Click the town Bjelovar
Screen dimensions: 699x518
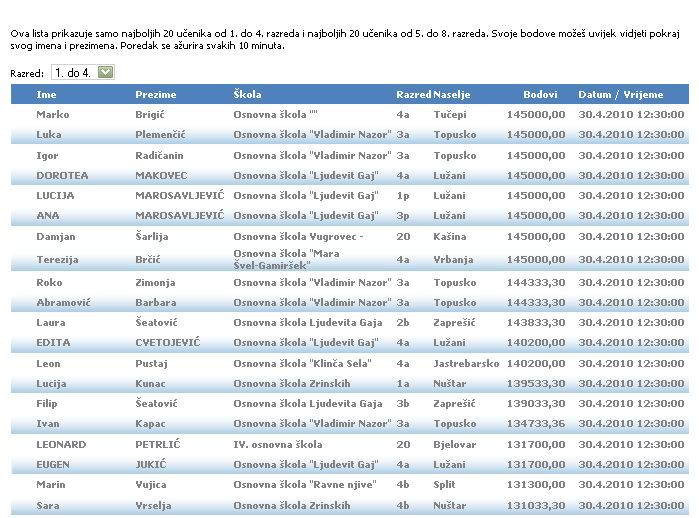[x=454, y=445]
